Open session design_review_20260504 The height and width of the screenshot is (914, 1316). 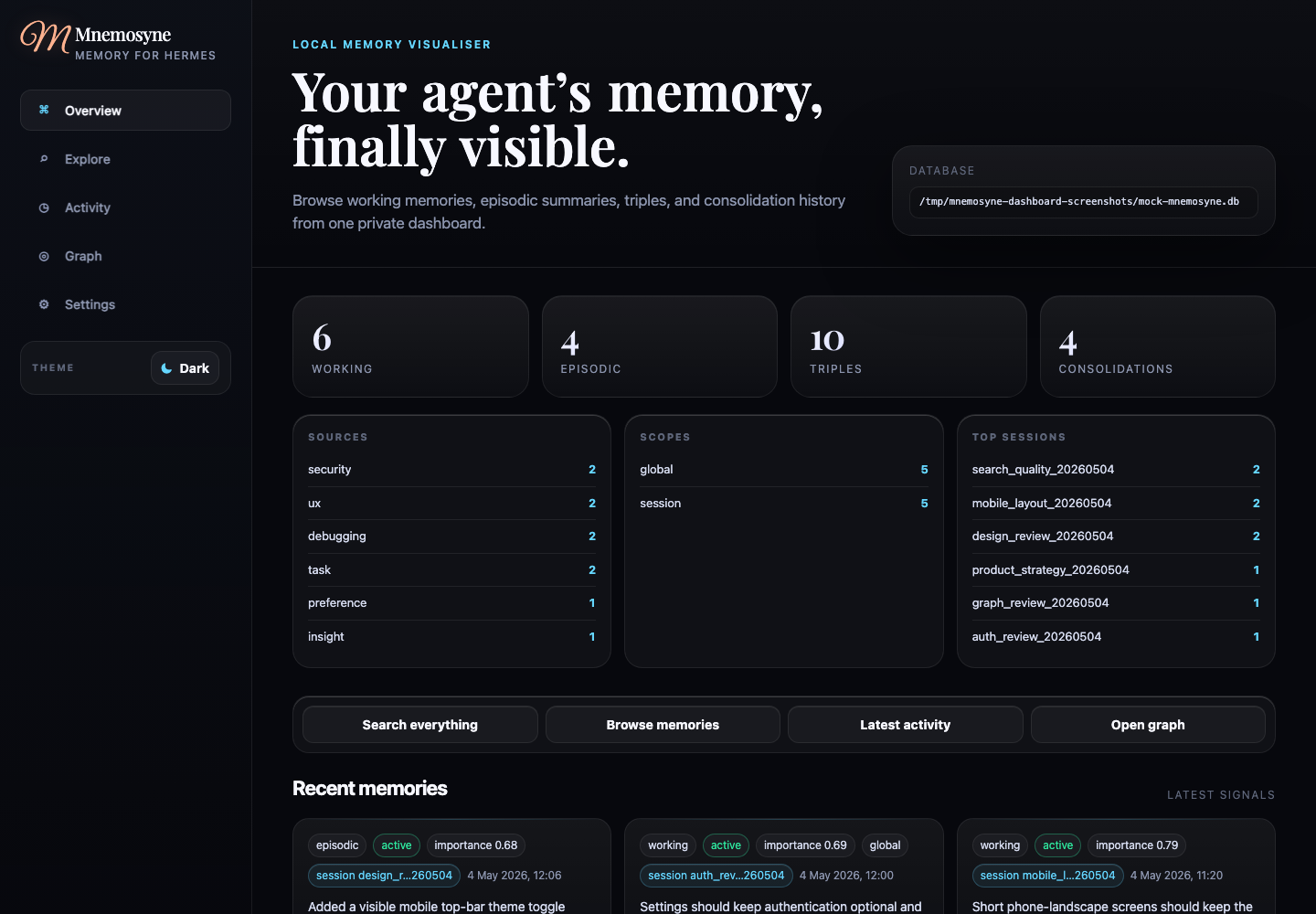tap(1116, 537)
